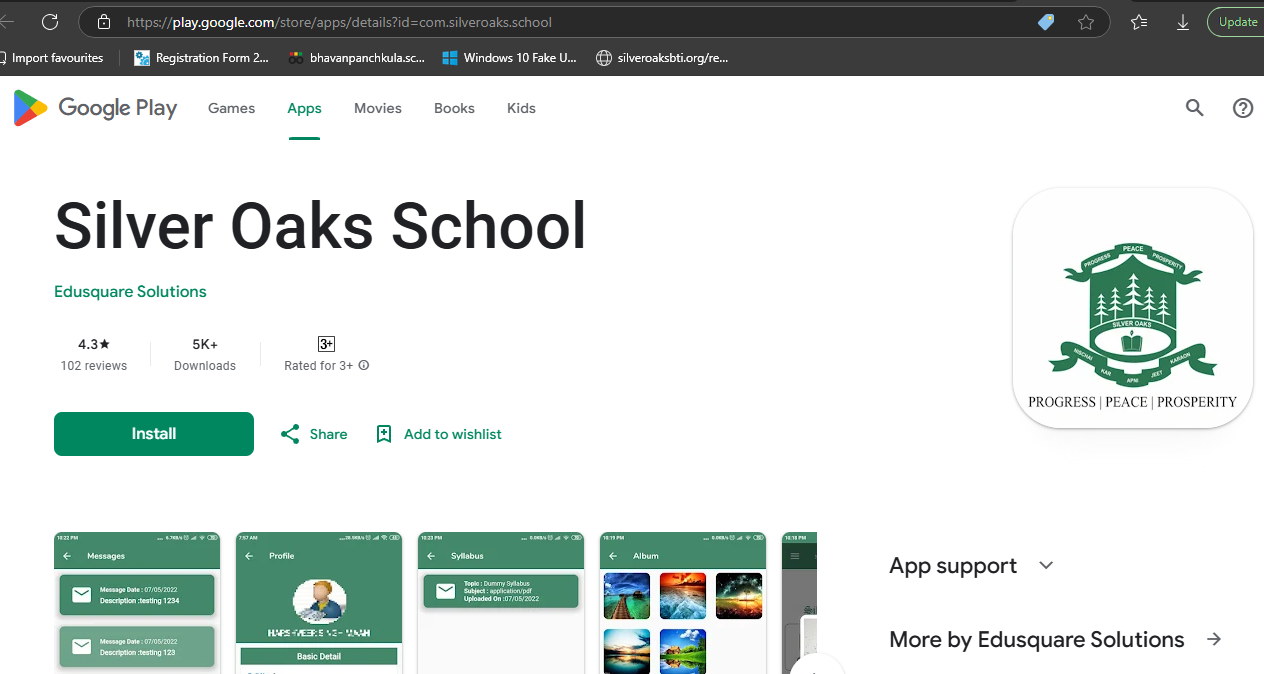Switch to the Movies tab
The image size is (1264, 674).
tap(377, 108)
